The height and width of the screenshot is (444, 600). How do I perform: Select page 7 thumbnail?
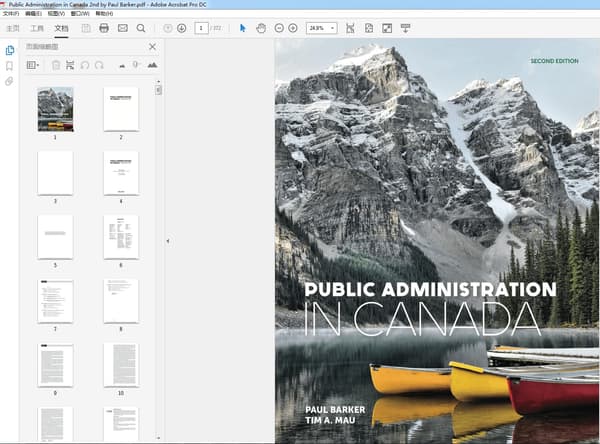pyautogui.click(x=55, y=302)
